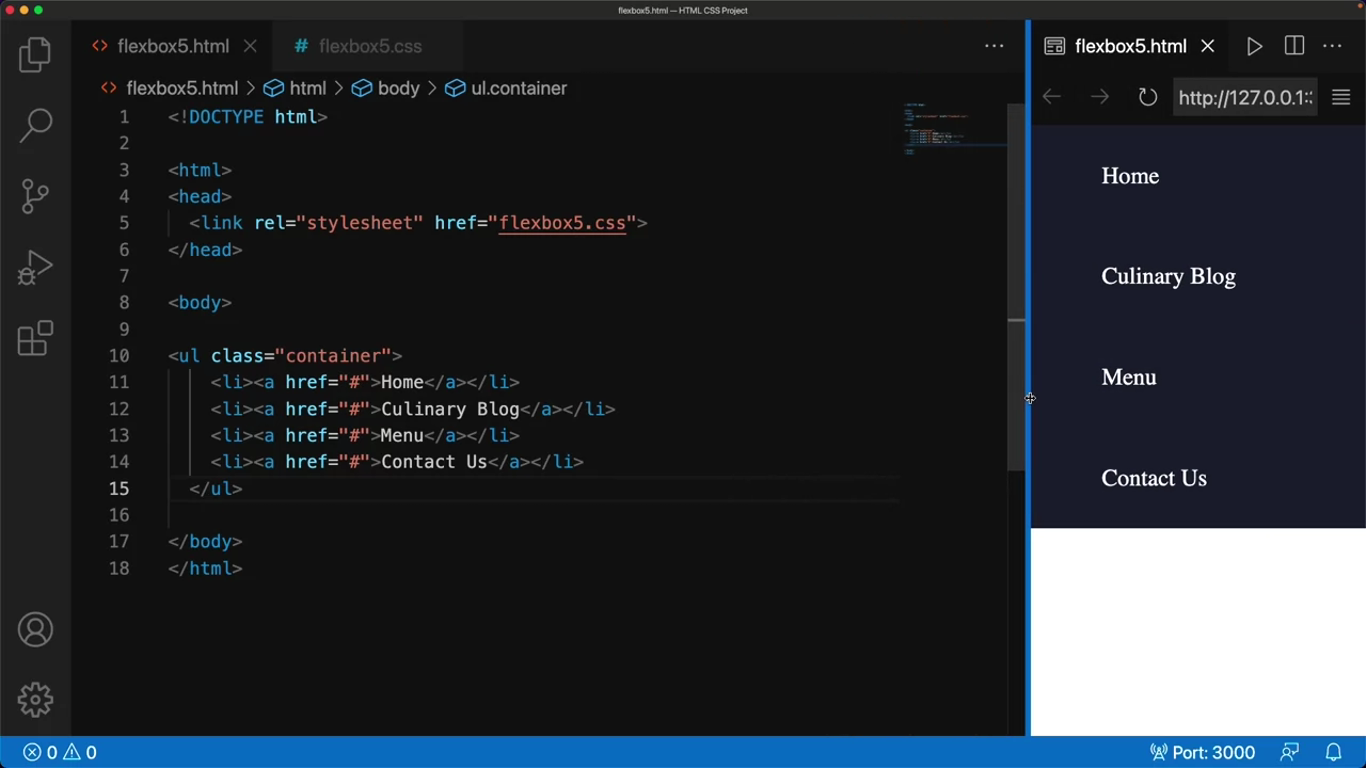Expand the ul.container breadcrumb item

518,88
